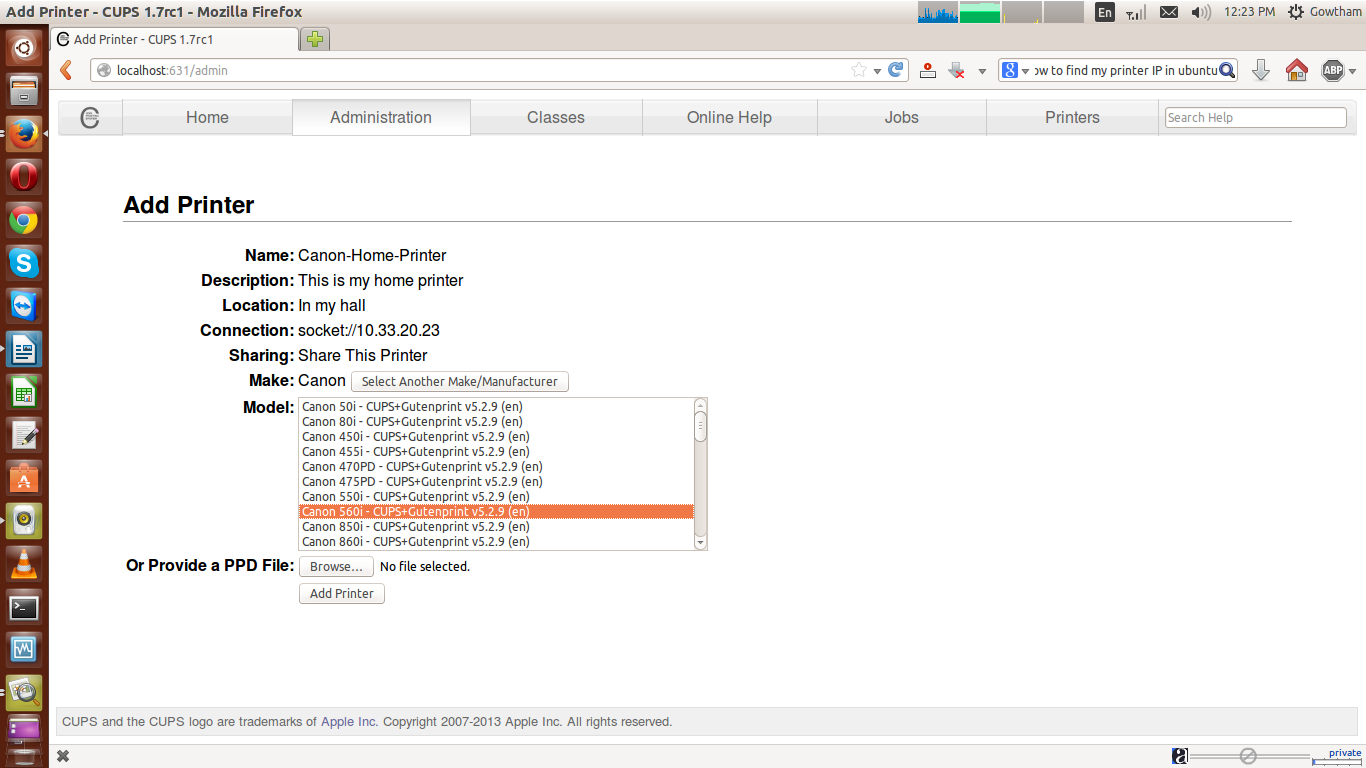Go to the Classes tab
This screenshot has width=1366, height=768.
click(556, 117)
